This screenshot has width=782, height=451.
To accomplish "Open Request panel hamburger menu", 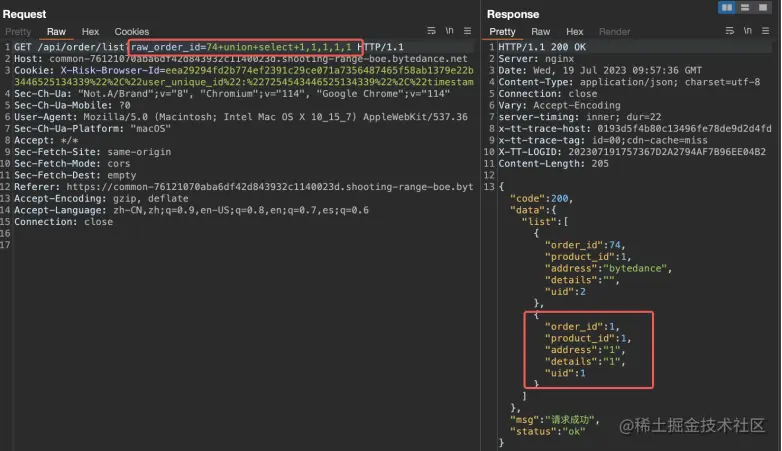I will click(x=467, y=31).
